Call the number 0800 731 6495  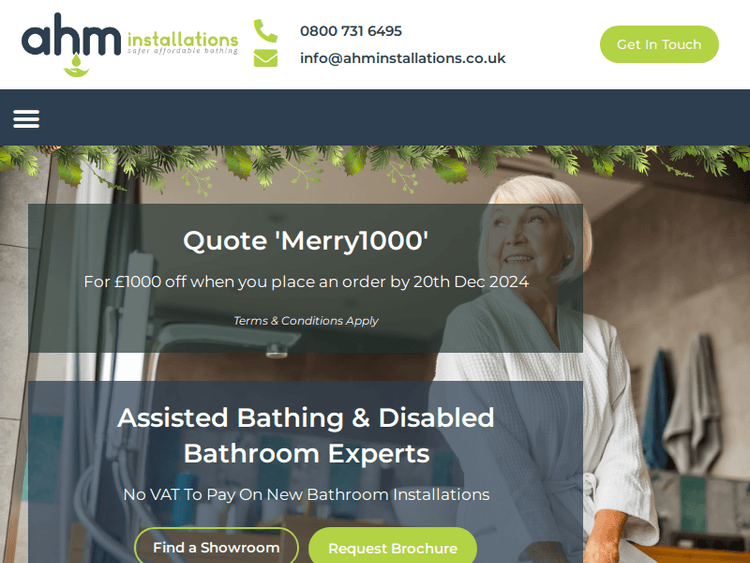coord(351,31)
